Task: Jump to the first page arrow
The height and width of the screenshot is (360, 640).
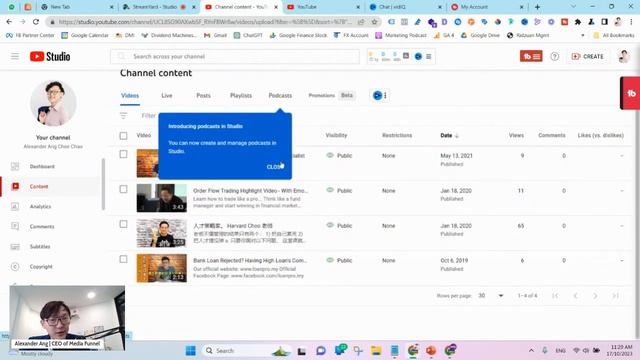Action: pos(555,296)
